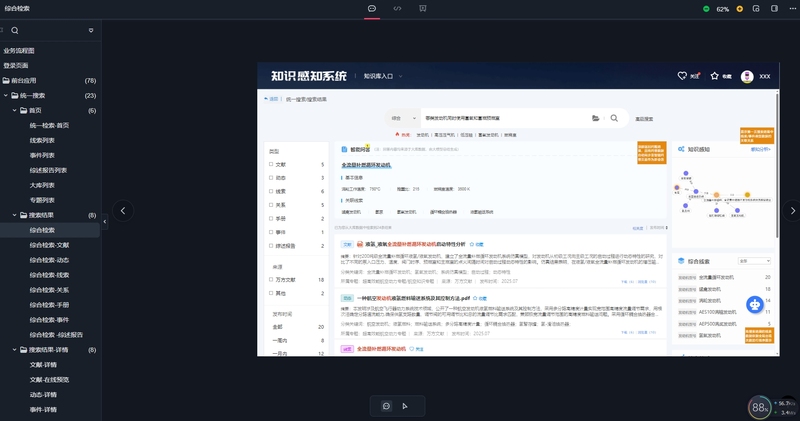Click the folder upload icon in search box

pos(595,118)
